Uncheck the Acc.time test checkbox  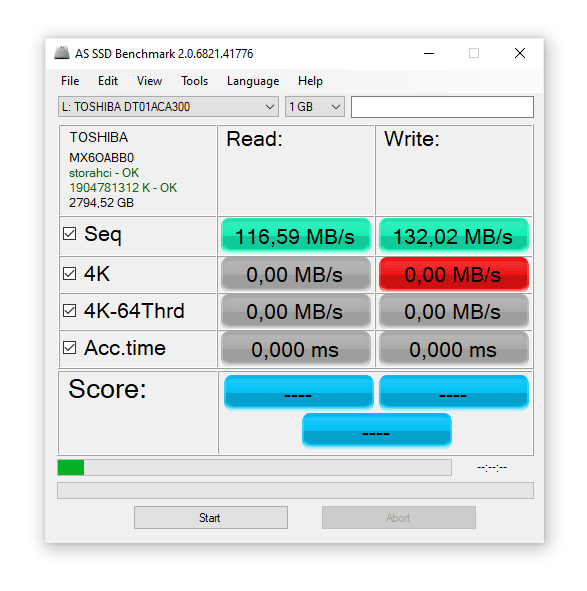pos(70,348)
